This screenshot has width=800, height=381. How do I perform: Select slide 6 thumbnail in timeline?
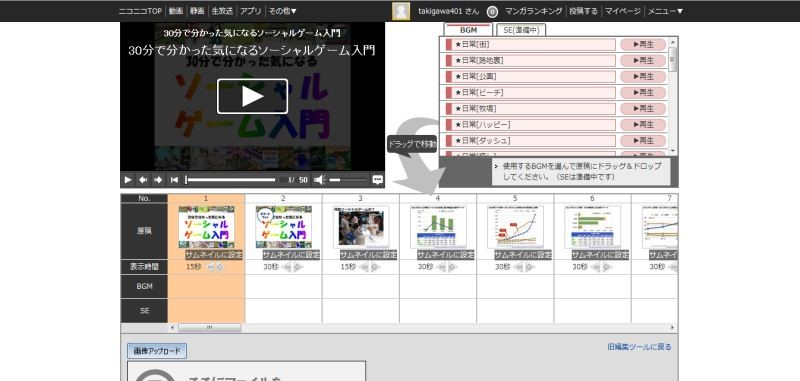[x=592, y=227]
